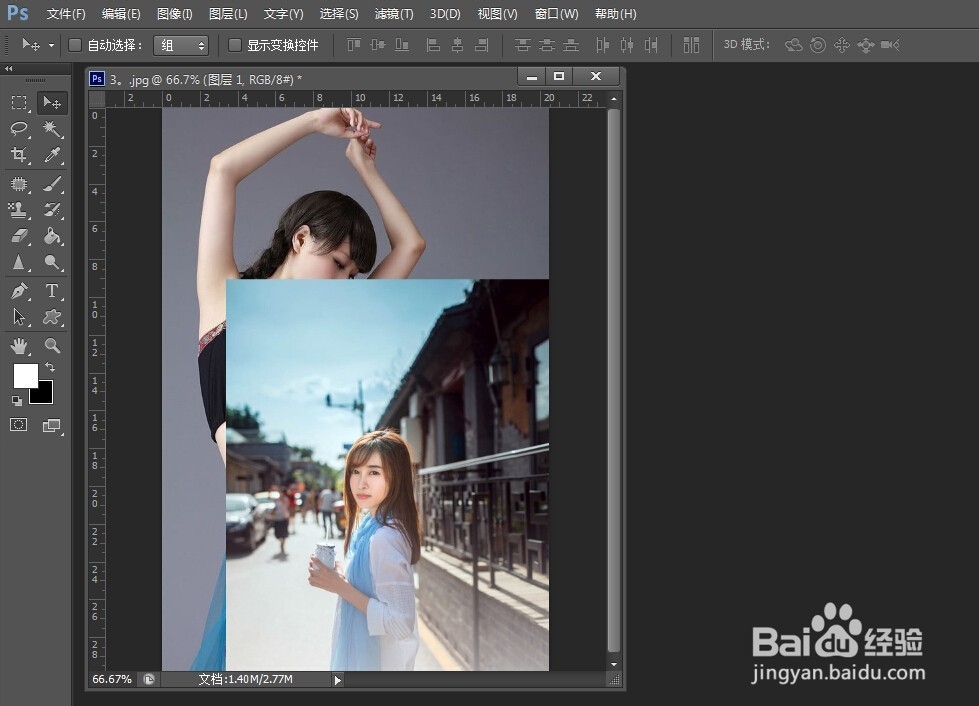Select the Path Selection tool
Viewport: 979px width, 706px height.
click(x=19, y=317)
